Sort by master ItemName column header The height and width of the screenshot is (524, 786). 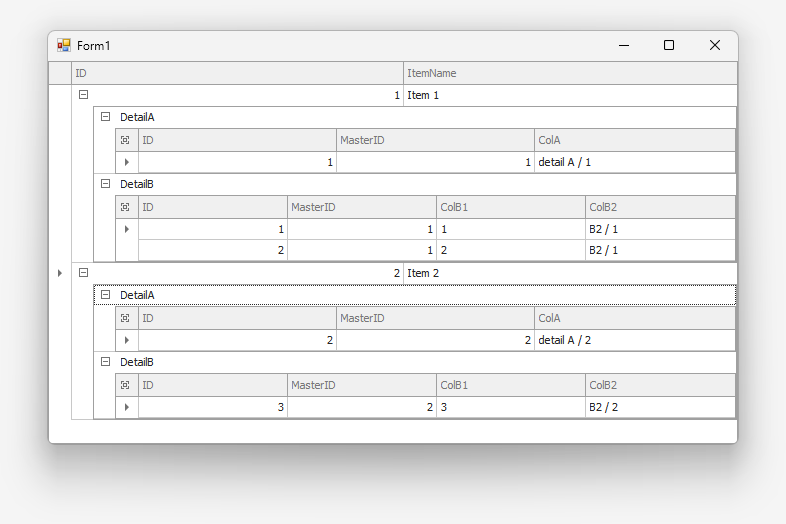570,73
